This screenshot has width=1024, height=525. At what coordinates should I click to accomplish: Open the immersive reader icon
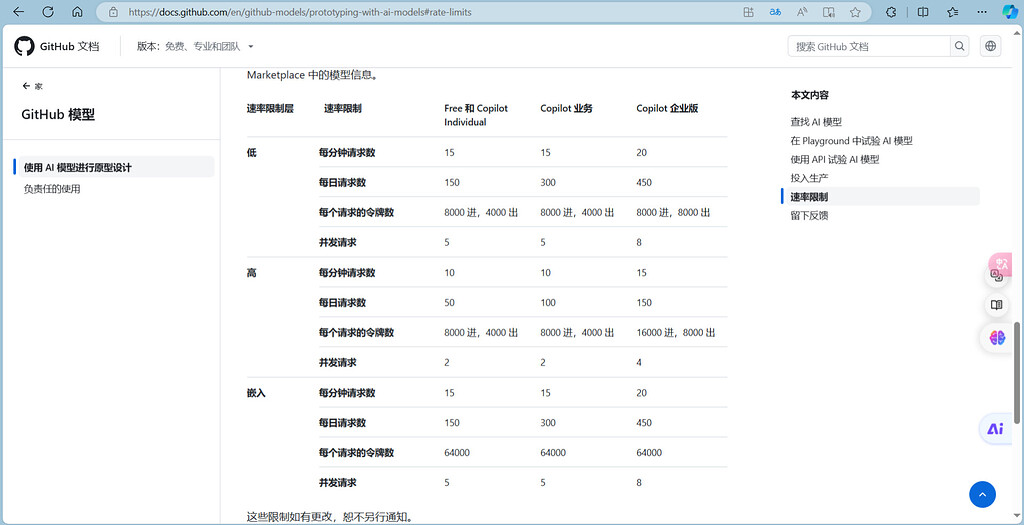click(829, 12)
